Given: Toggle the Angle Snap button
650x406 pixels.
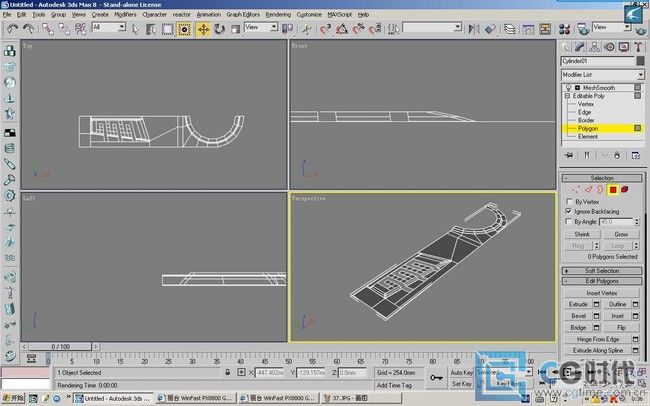Looking at the screenshot, I should (342, 29).
